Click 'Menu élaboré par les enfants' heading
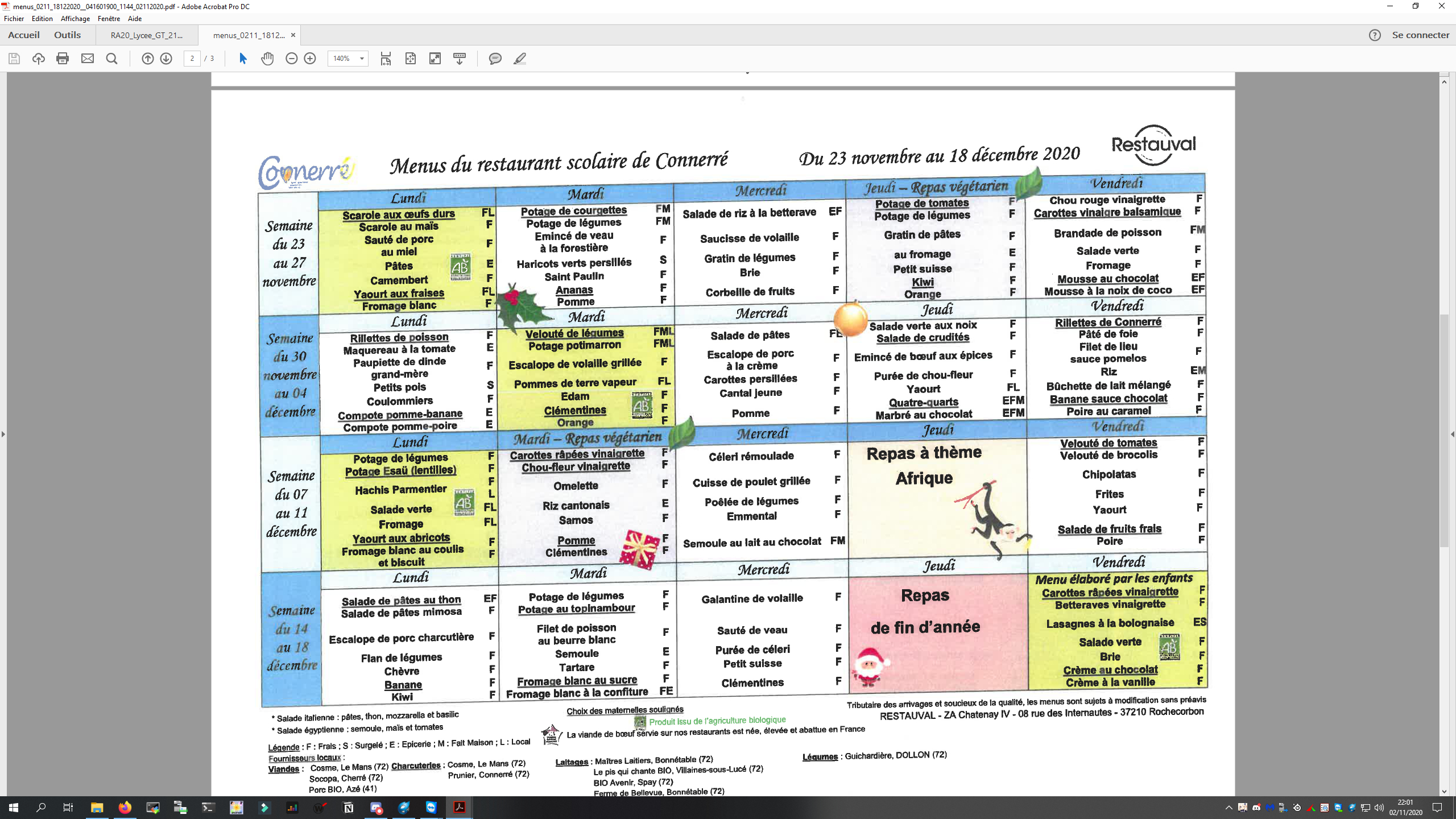Screen dimensions: 1456x819 pyautogui.click(x=1114, y=579)
